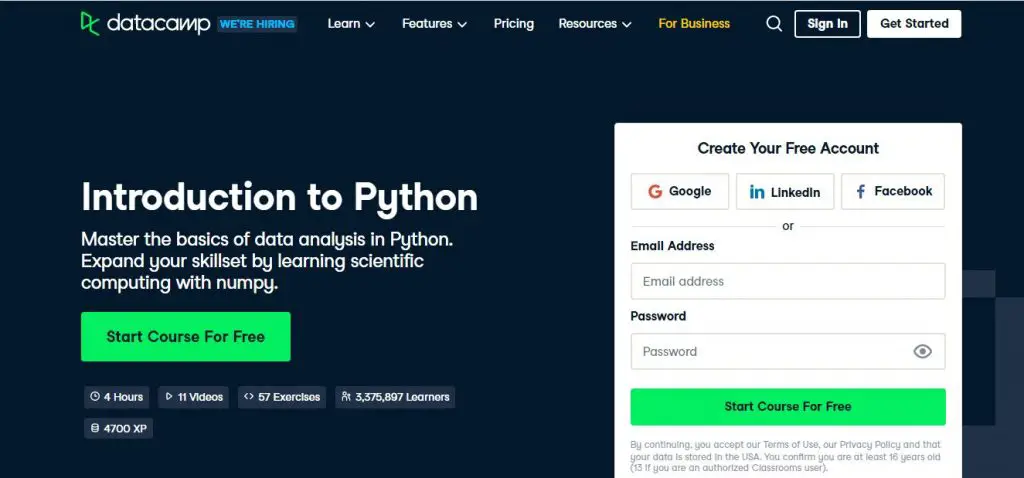Click the Sign In button
1024x478 pixels.
point(827,24)
